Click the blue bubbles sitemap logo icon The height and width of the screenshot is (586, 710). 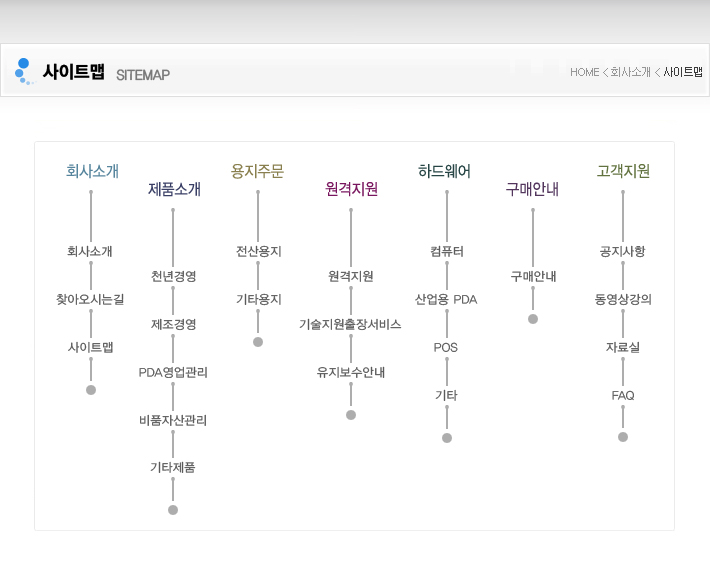[x=24, y=71]
